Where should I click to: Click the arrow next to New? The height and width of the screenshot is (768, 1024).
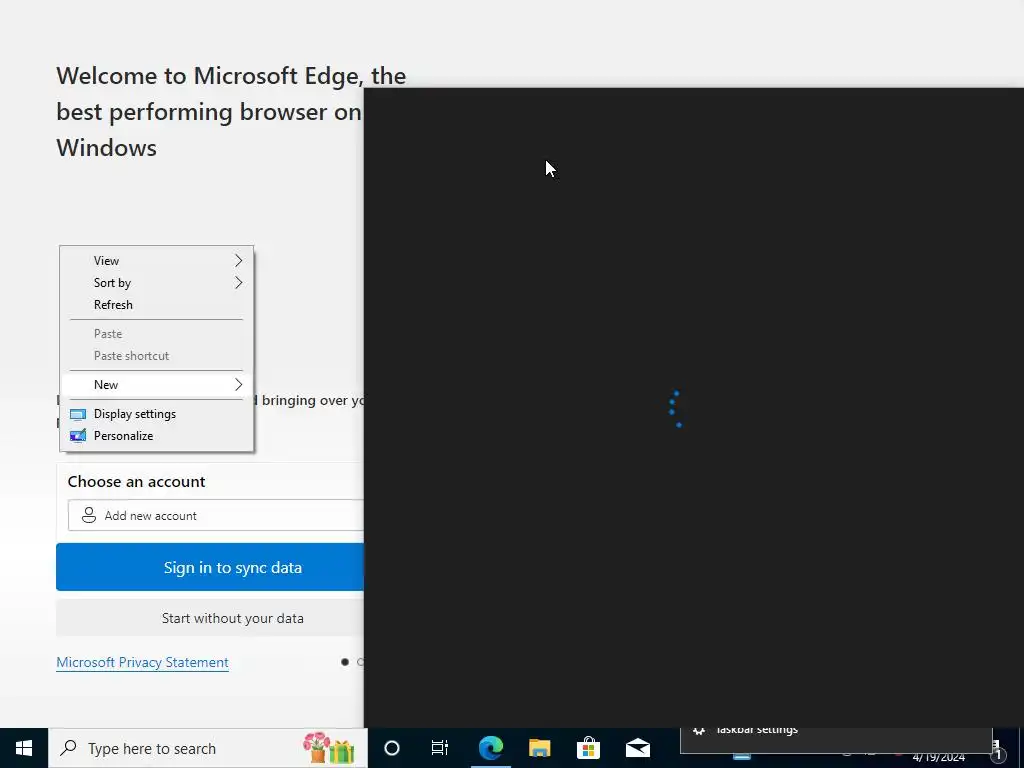[238, 385]
